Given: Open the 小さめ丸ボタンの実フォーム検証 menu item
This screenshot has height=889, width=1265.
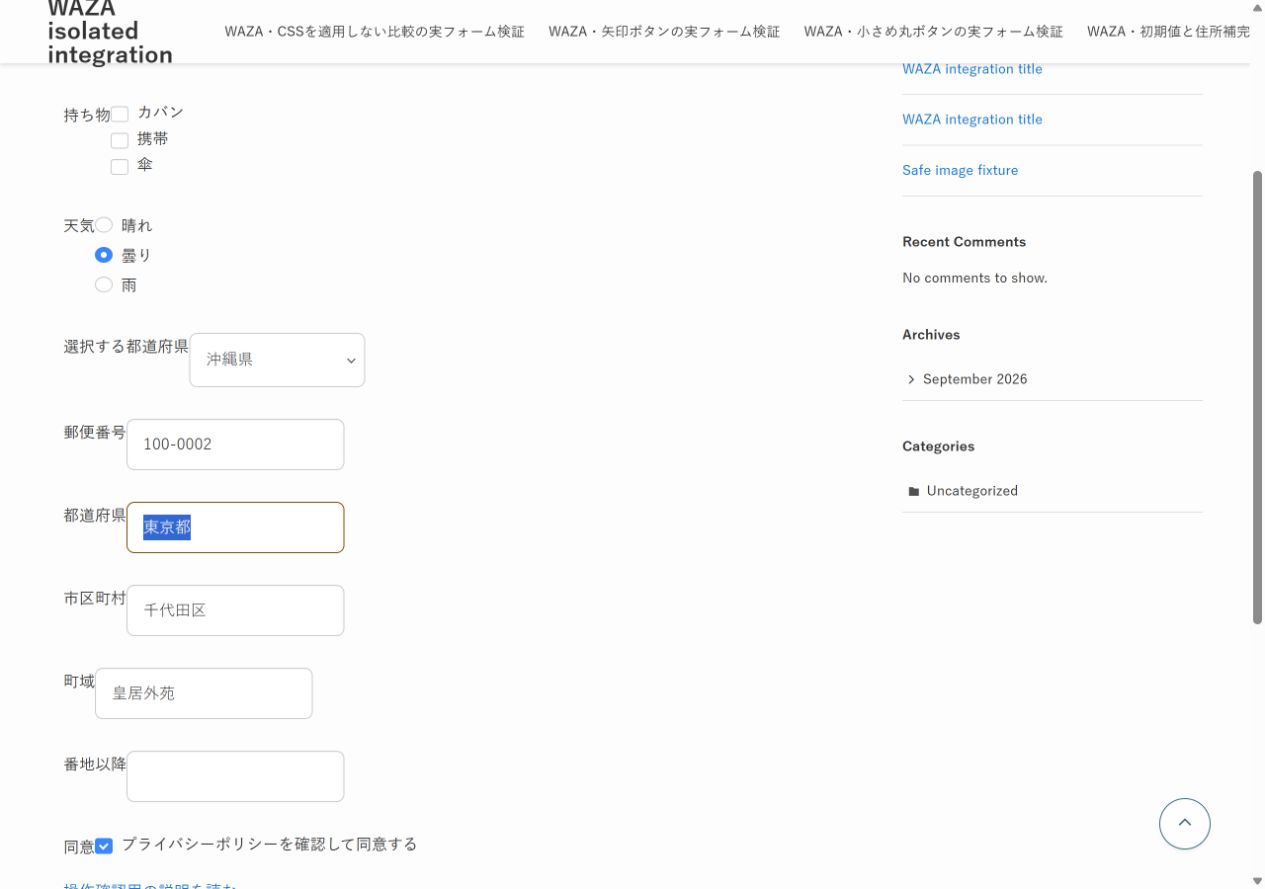Looking at the screenshot, I should pos(933,32).
